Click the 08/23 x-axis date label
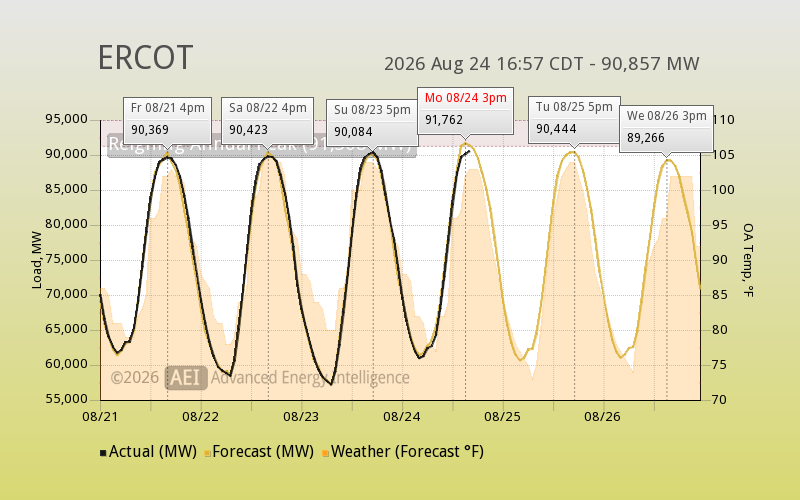Viewport: 800px width, 500px height. point(301,417)
